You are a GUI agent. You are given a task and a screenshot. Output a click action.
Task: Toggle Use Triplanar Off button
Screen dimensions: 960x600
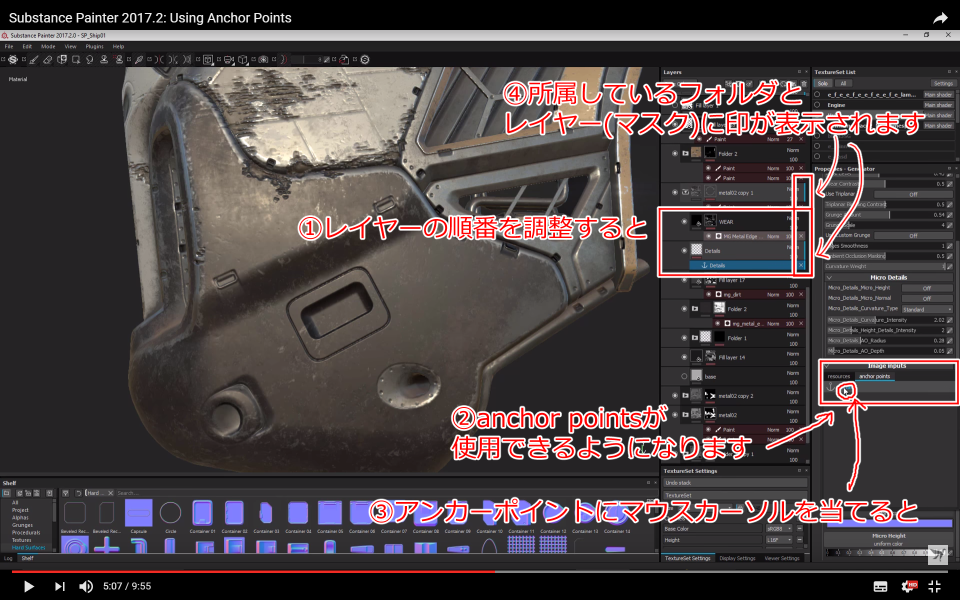coord(913,194)
